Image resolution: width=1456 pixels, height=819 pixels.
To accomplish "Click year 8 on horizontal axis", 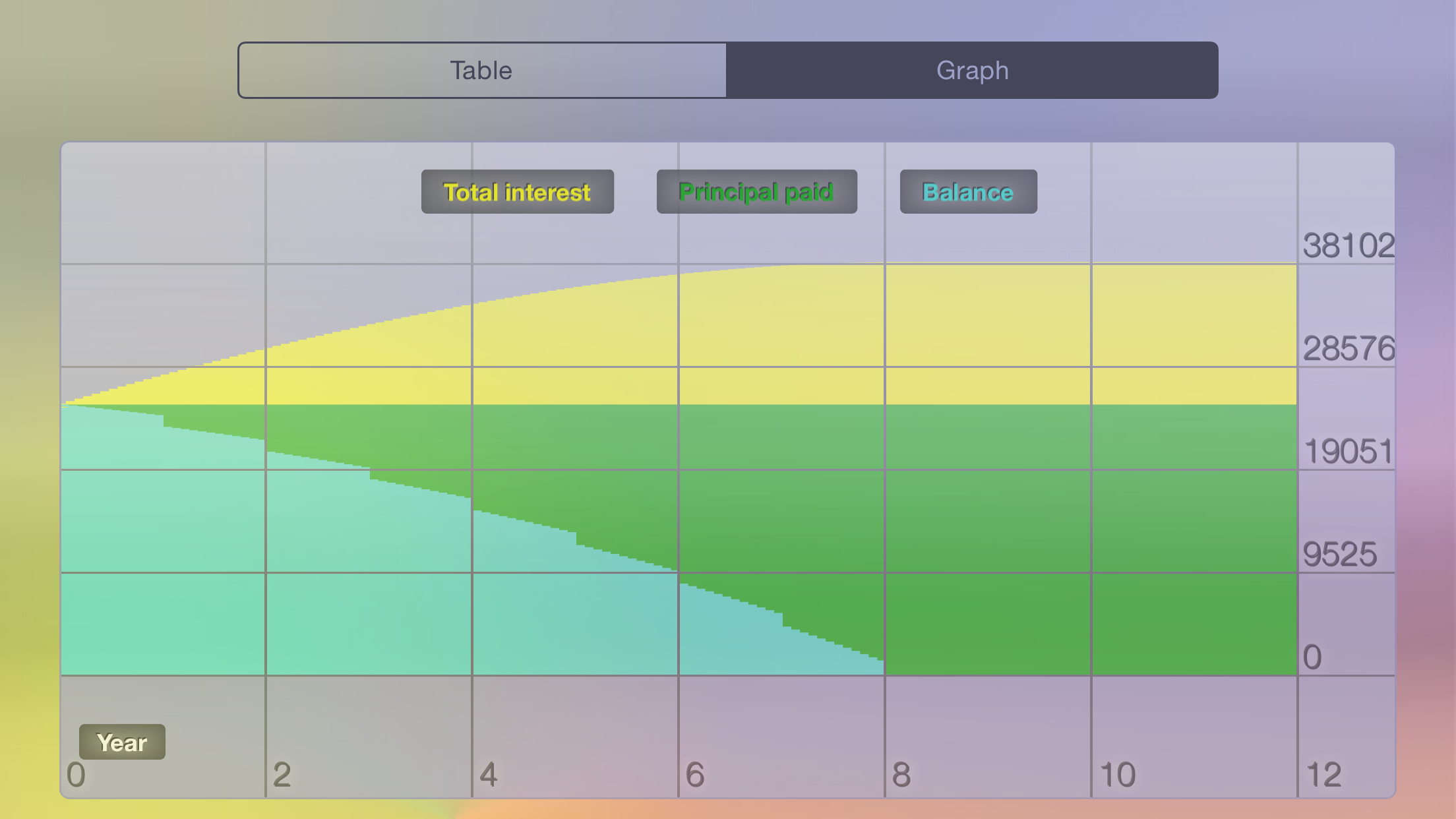I will [901, 775].
